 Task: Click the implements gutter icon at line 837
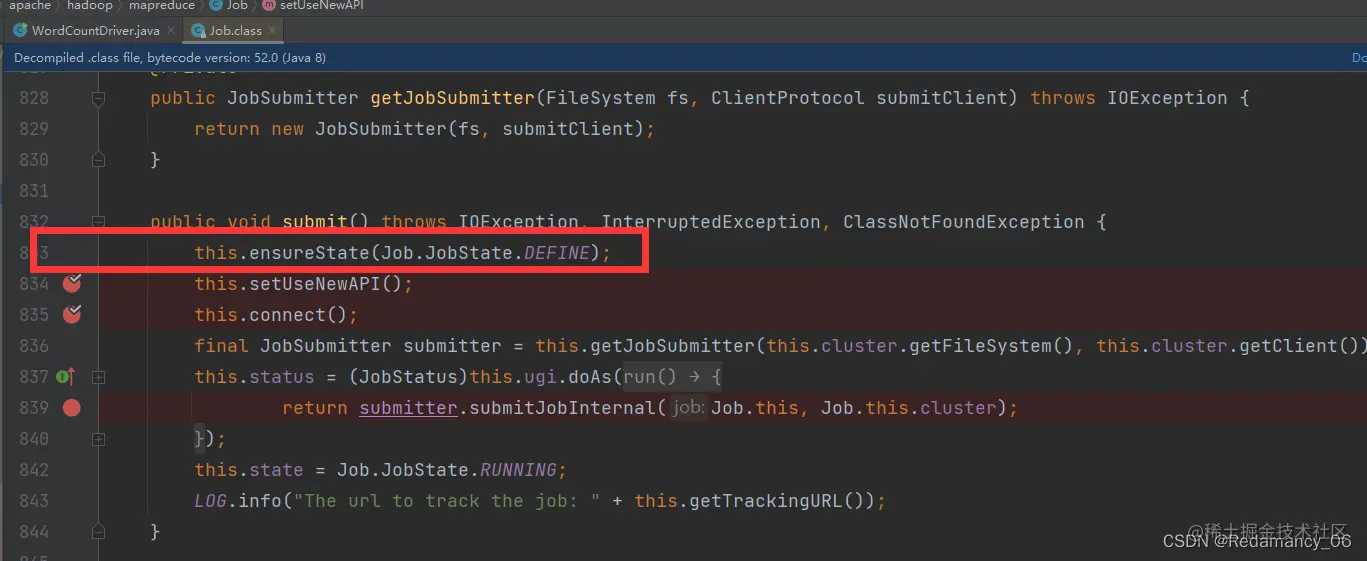click(65, 377)
